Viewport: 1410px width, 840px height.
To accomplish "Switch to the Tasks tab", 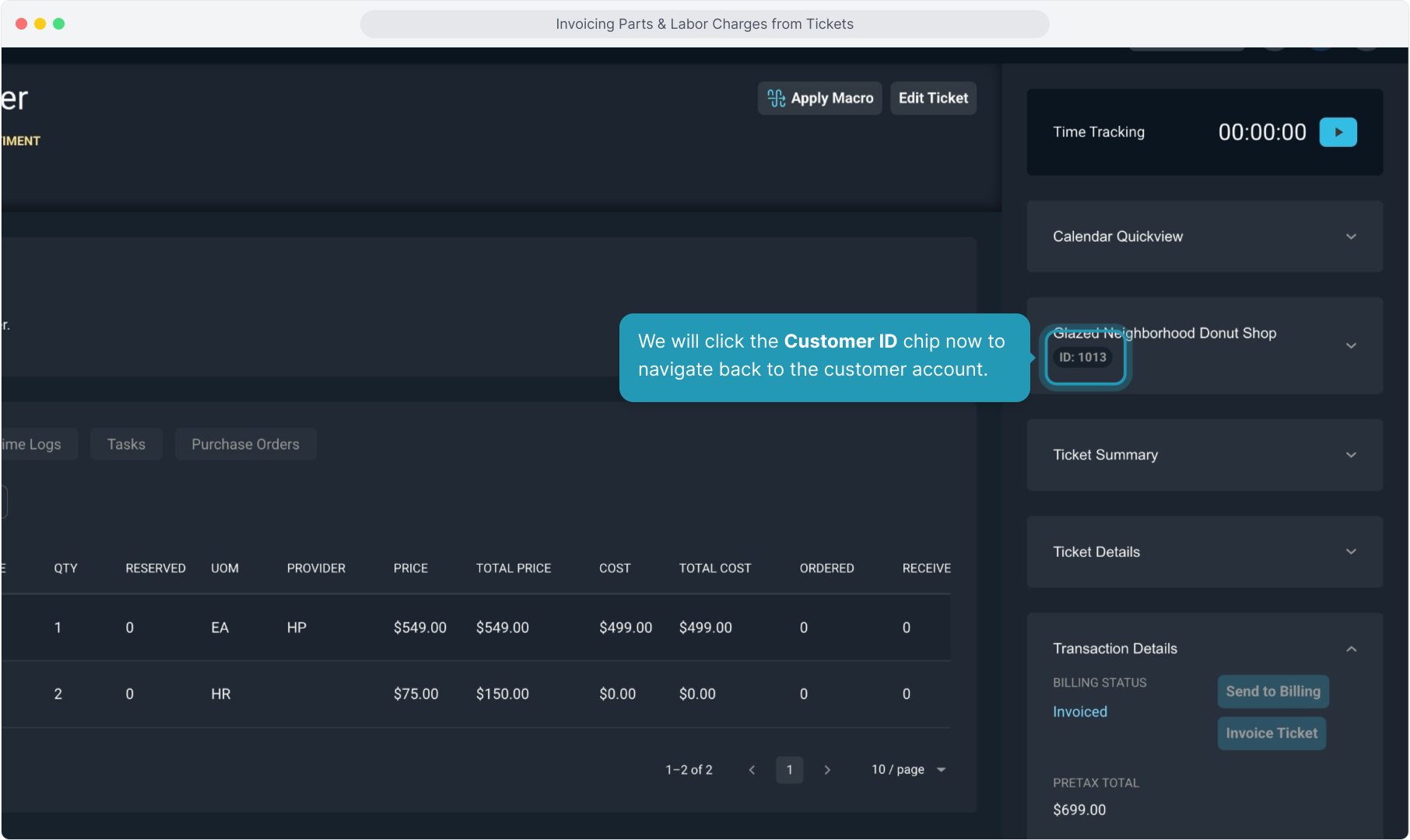I will point(126,444).
